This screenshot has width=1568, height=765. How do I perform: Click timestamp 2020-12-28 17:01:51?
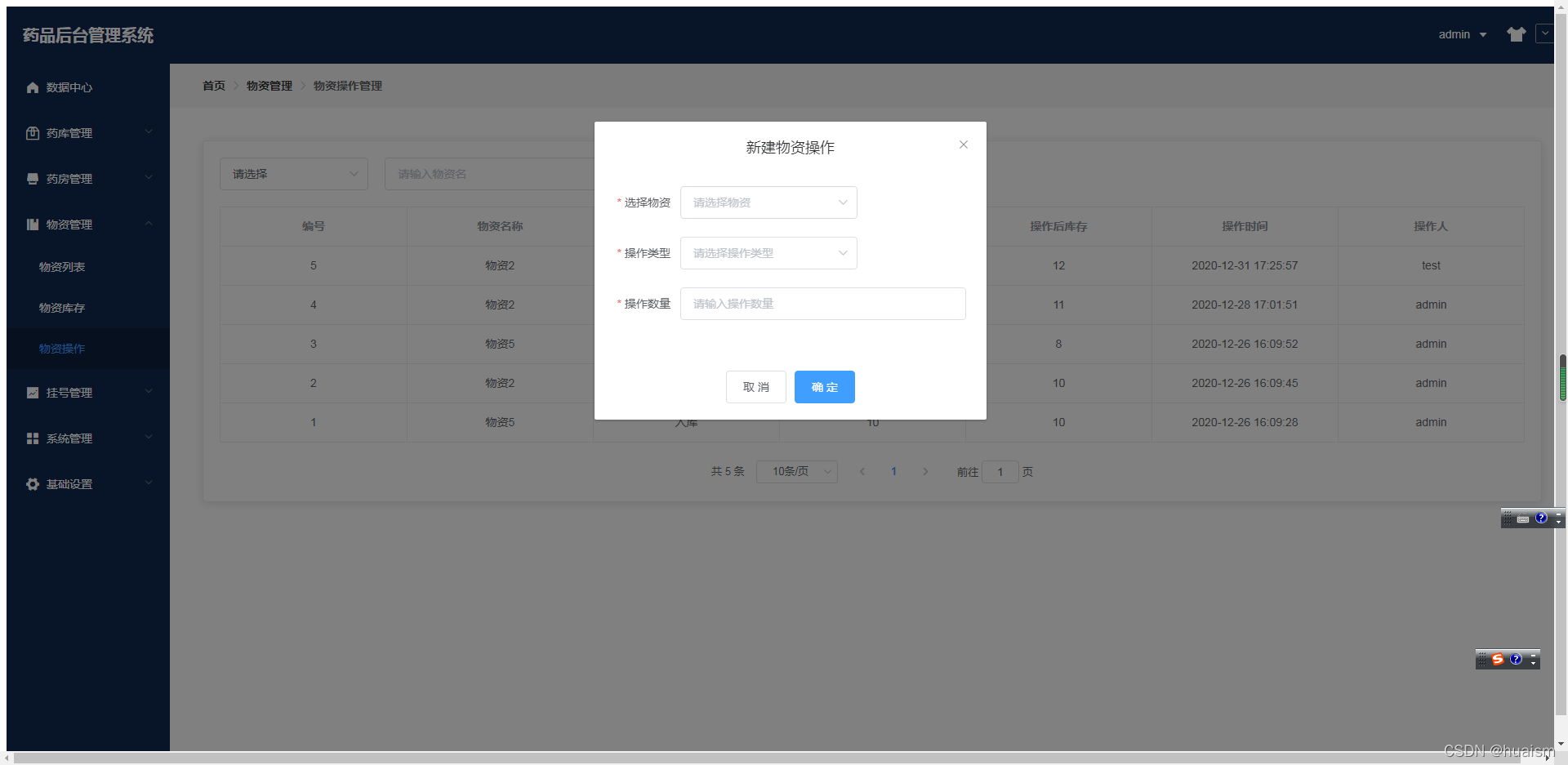(x=1245, y=305)
